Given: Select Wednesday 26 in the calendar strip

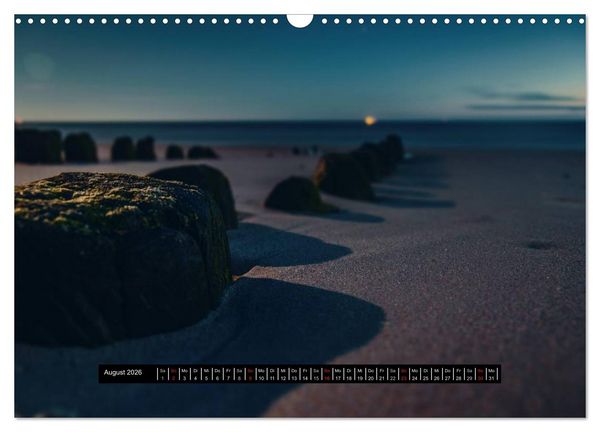Looking at the screenshot, I should point(437,374).
